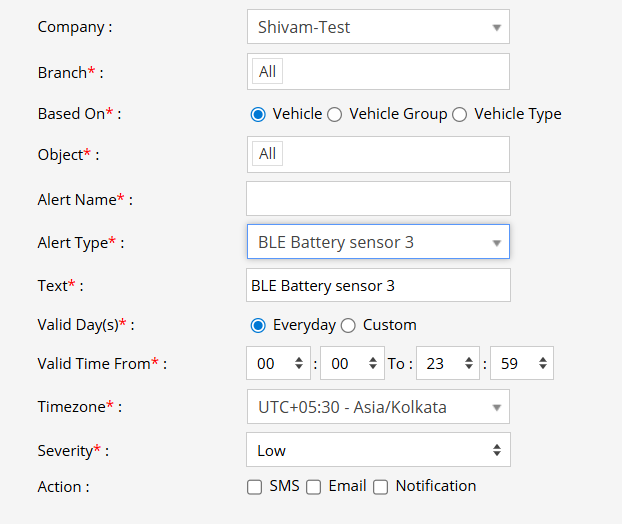Screen dimensions: 622x524
Task: Select Everyday for Valid Days
Action: tap(258, 325)
